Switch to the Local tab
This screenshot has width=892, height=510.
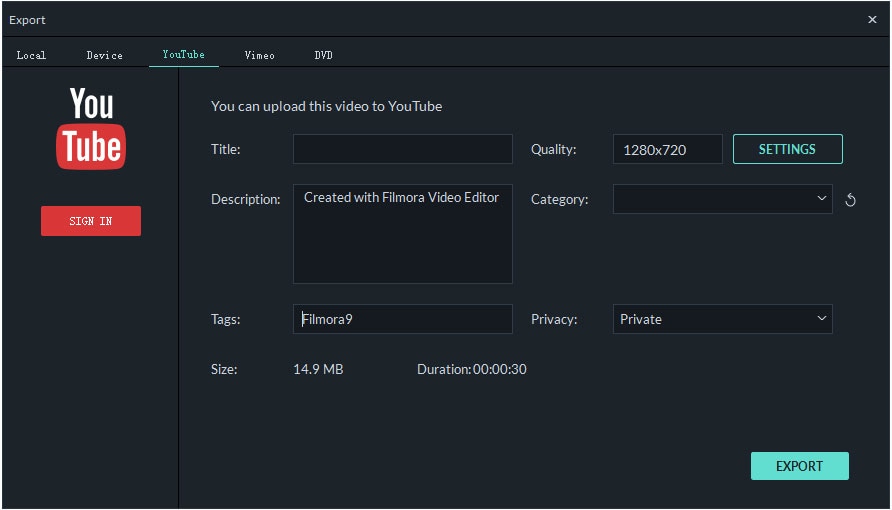click(31, 55)
